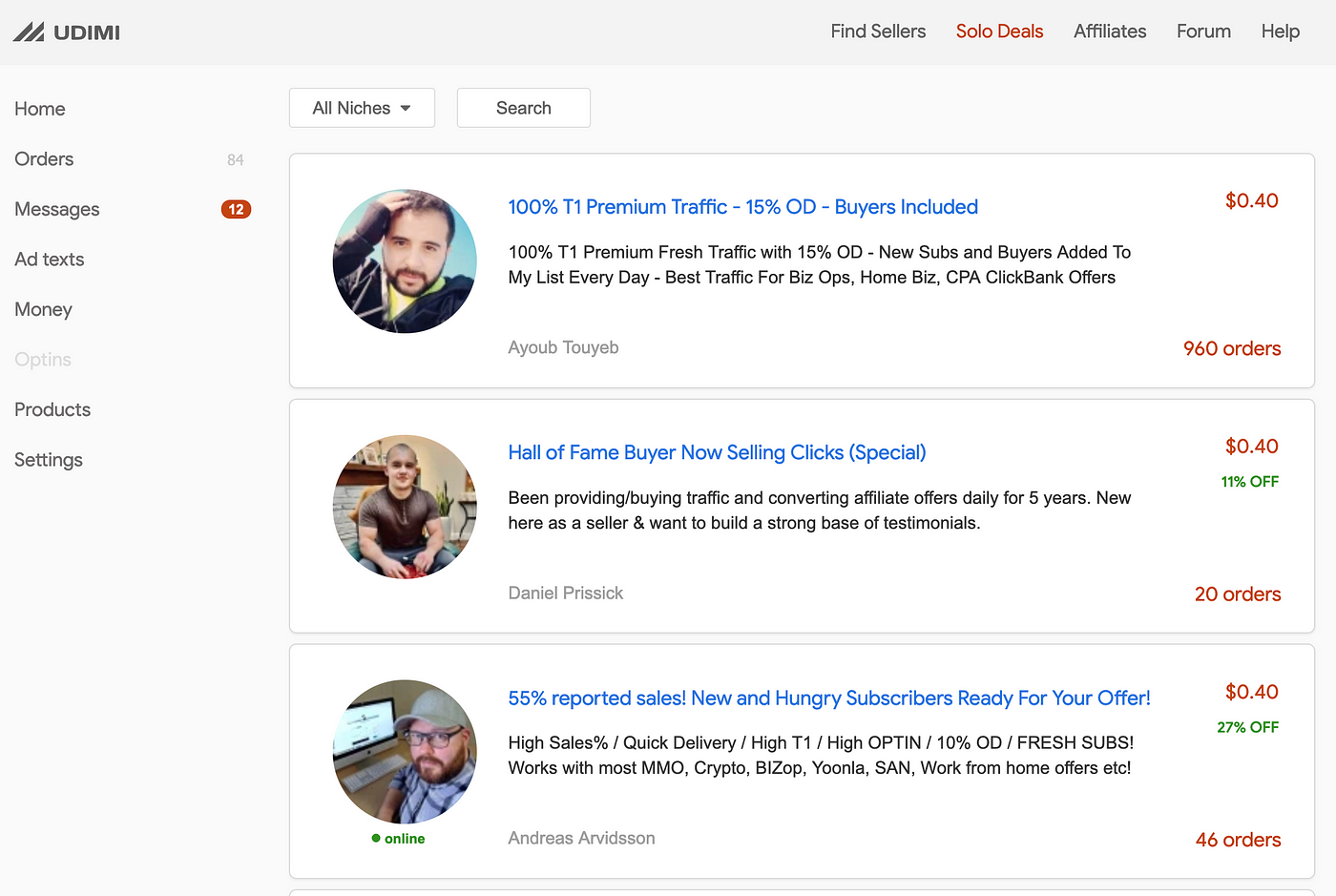Go to Affiliates section

[1110, 31]
